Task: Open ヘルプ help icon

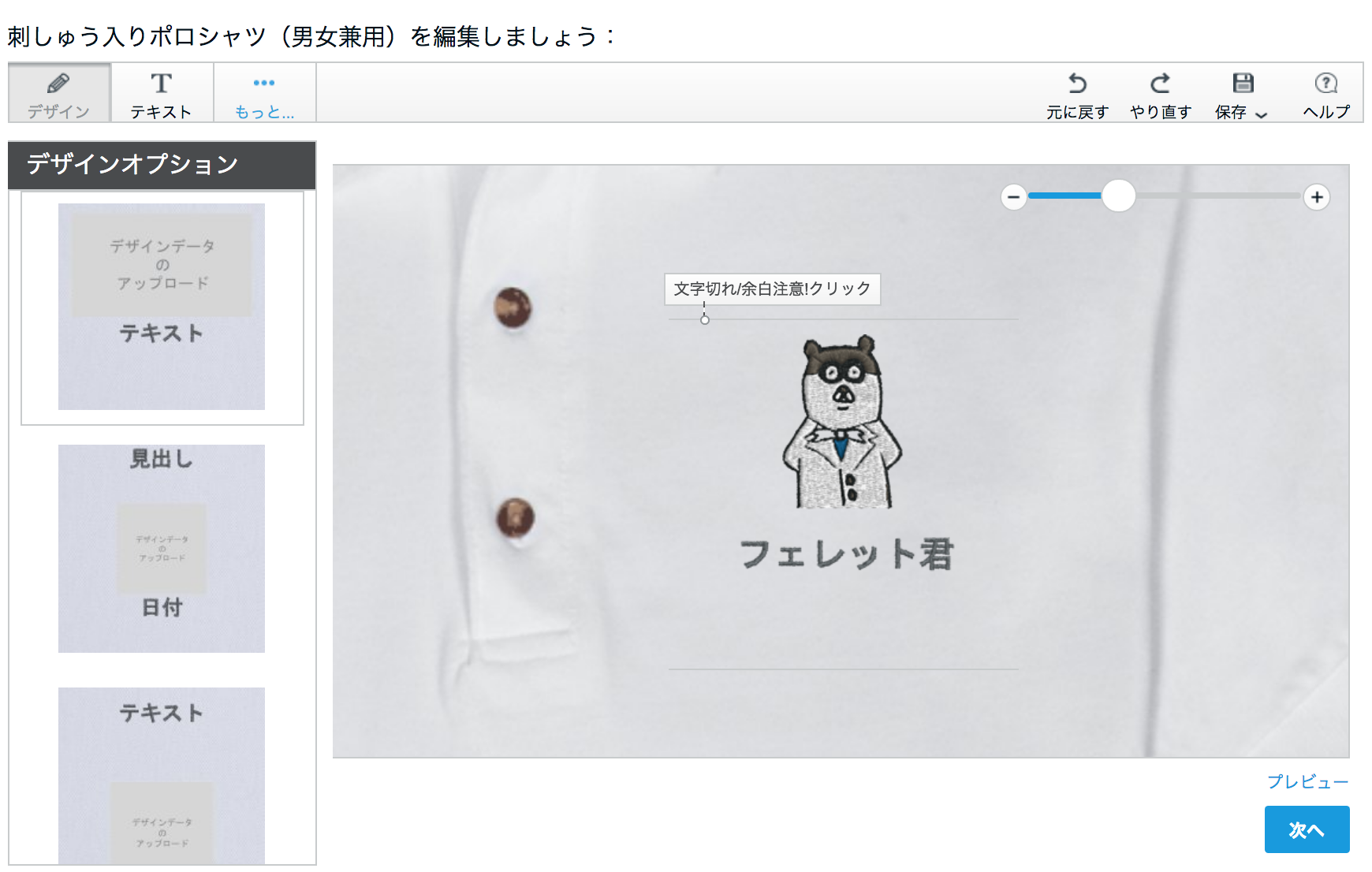Action: point(1326,83)
